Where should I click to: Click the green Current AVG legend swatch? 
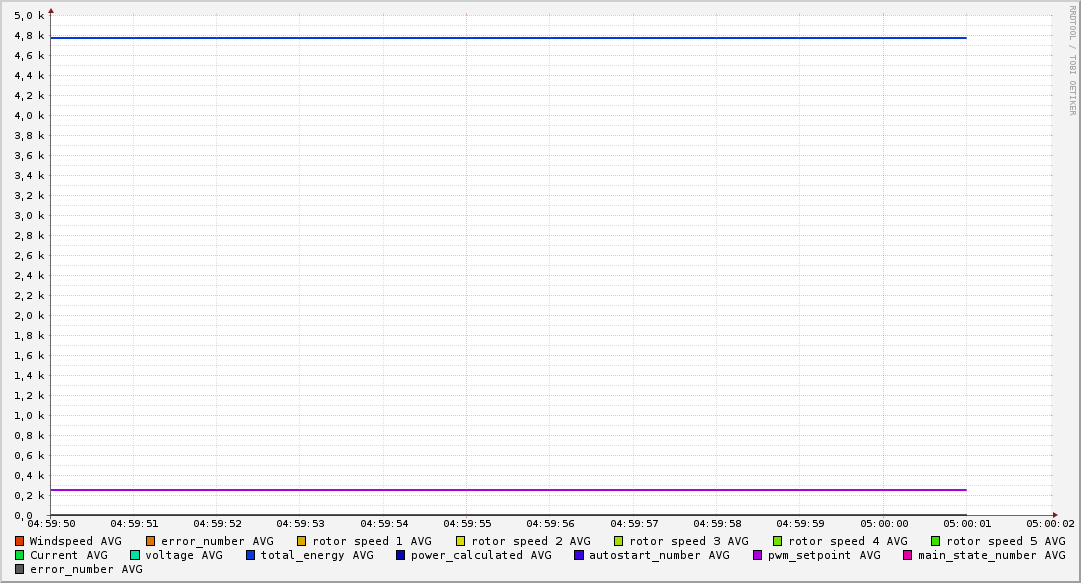(x=20, y=555)
